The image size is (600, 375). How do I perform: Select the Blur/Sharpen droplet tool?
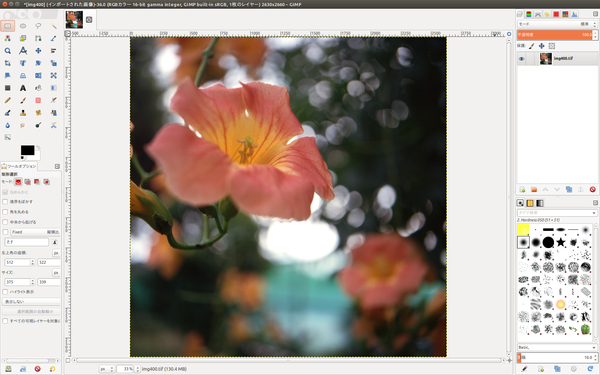(x=8, y=125)
